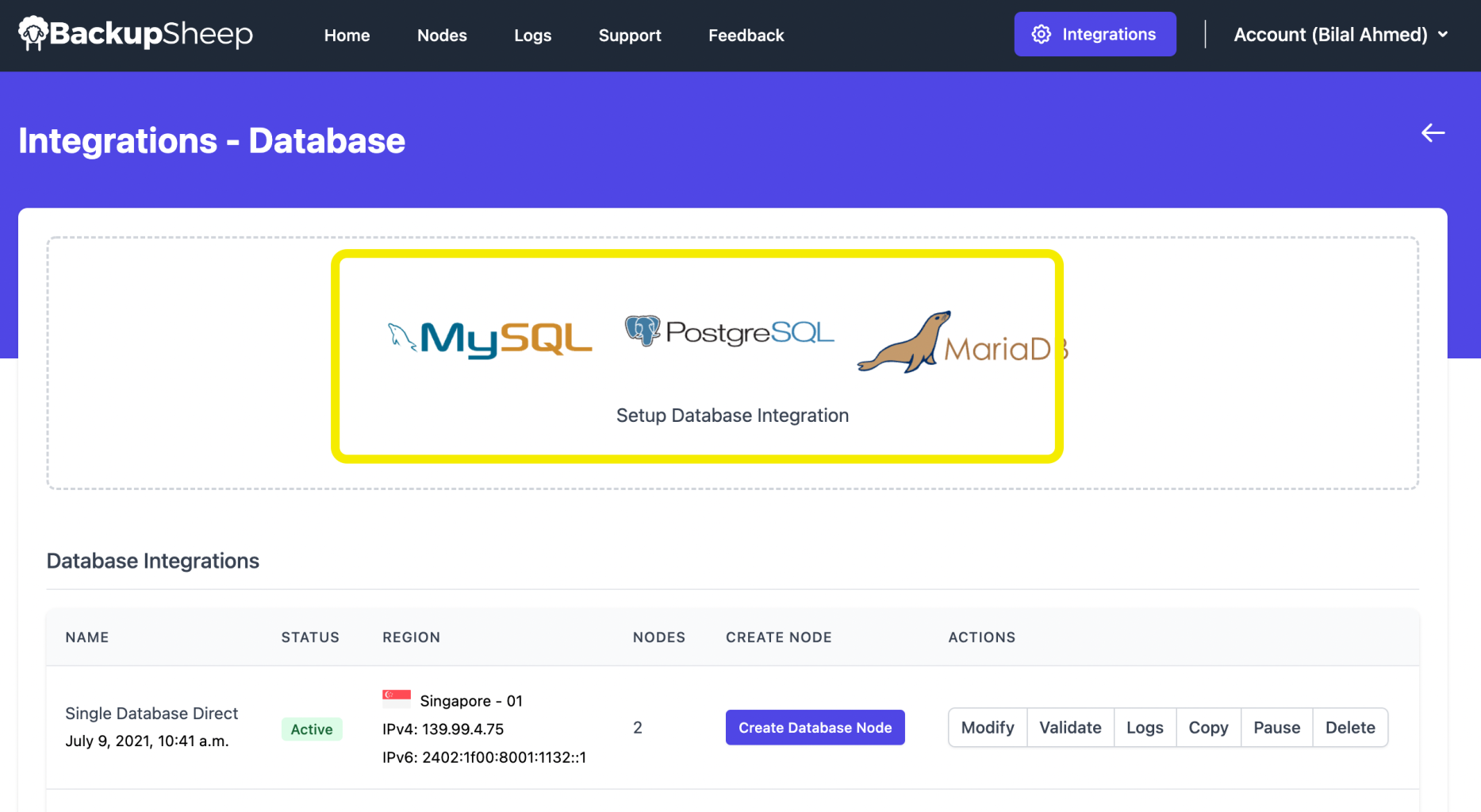This screenshot has height=812, width=1481.
Task: Click the Integrations - Database page title
Action: (212, 140)
